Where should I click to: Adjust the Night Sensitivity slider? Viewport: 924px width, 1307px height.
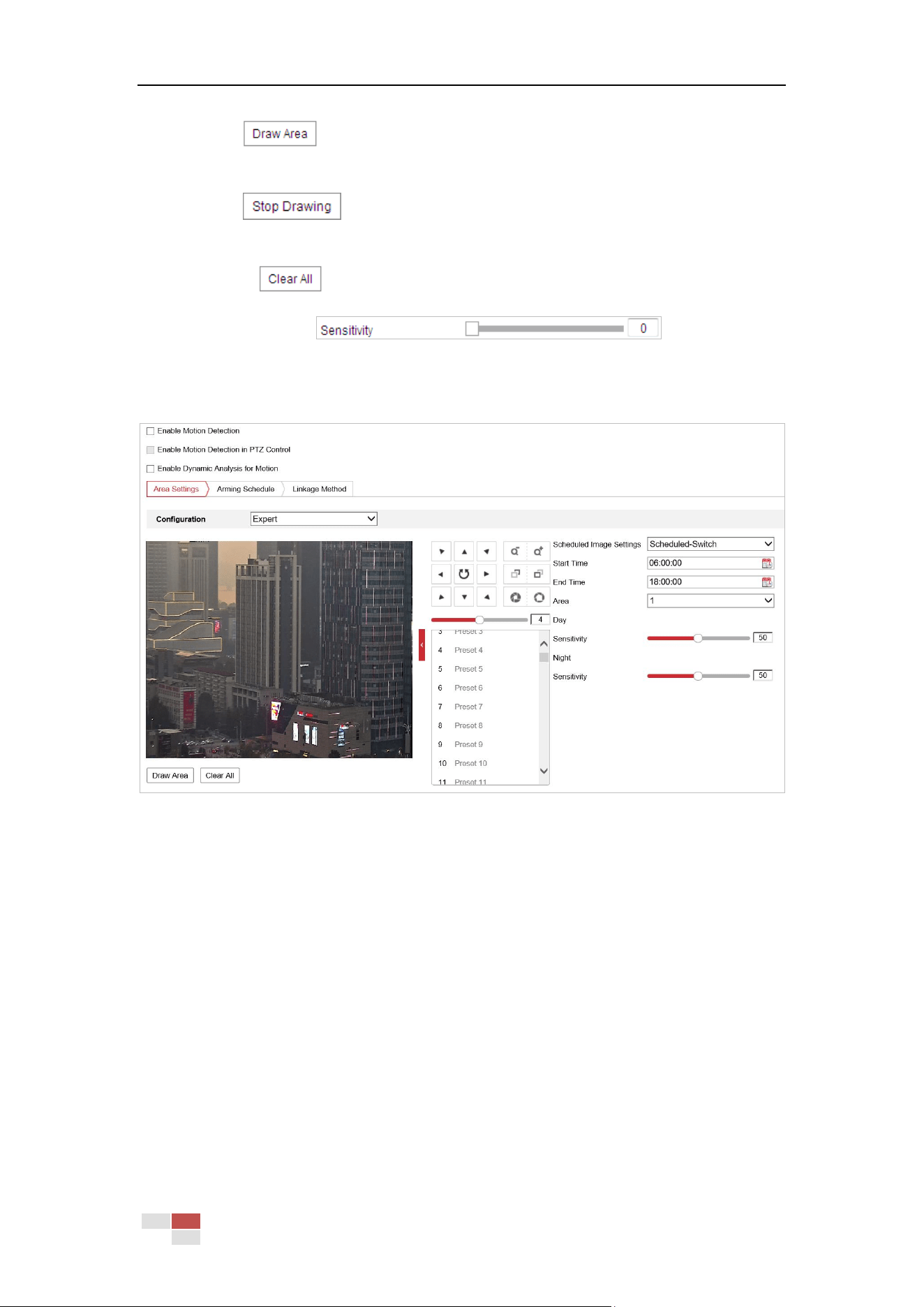[698, 676]
